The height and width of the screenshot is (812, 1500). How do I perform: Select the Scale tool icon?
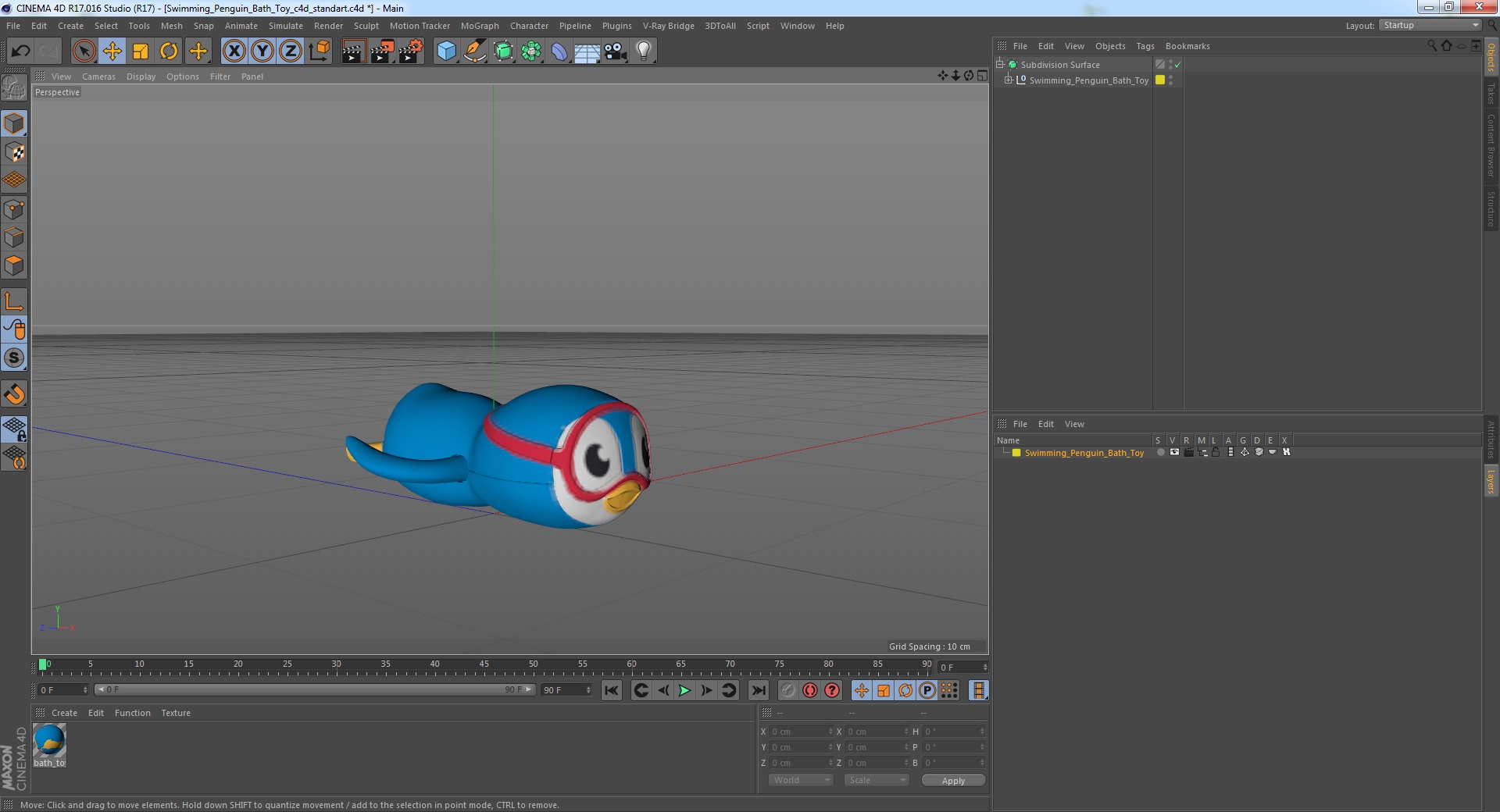click(x=141, y=52)
